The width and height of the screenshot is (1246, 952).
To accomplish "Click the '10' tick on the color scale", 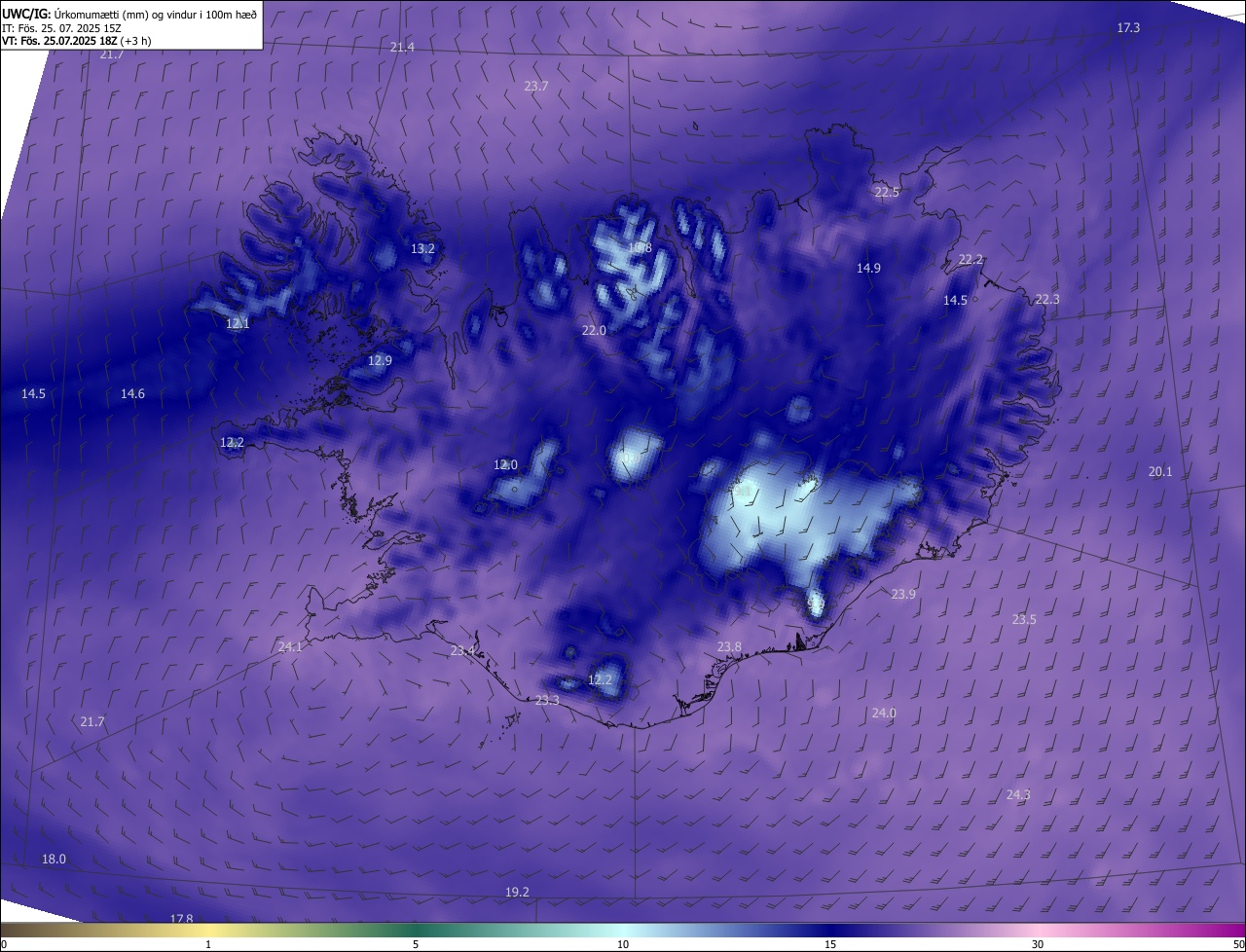I will [x=623, y=944].
